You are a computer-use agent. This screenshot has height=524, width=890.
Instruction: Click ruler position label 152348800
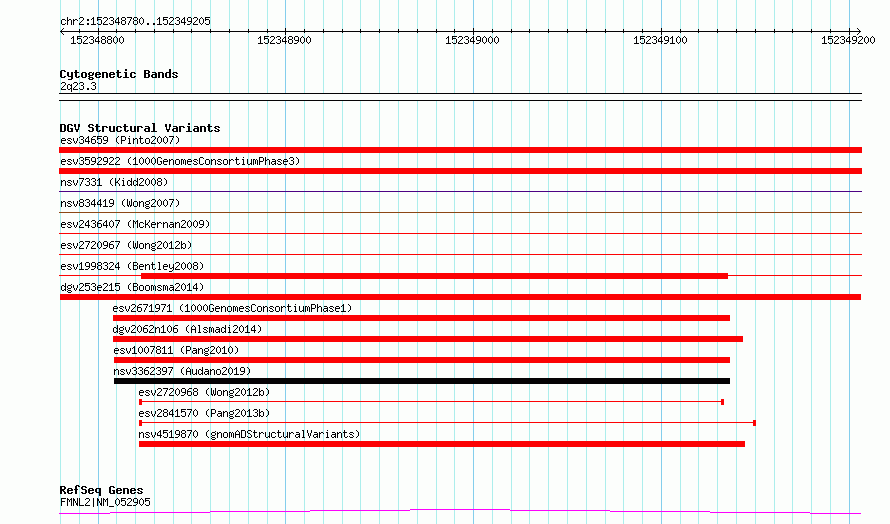(97, 40)
